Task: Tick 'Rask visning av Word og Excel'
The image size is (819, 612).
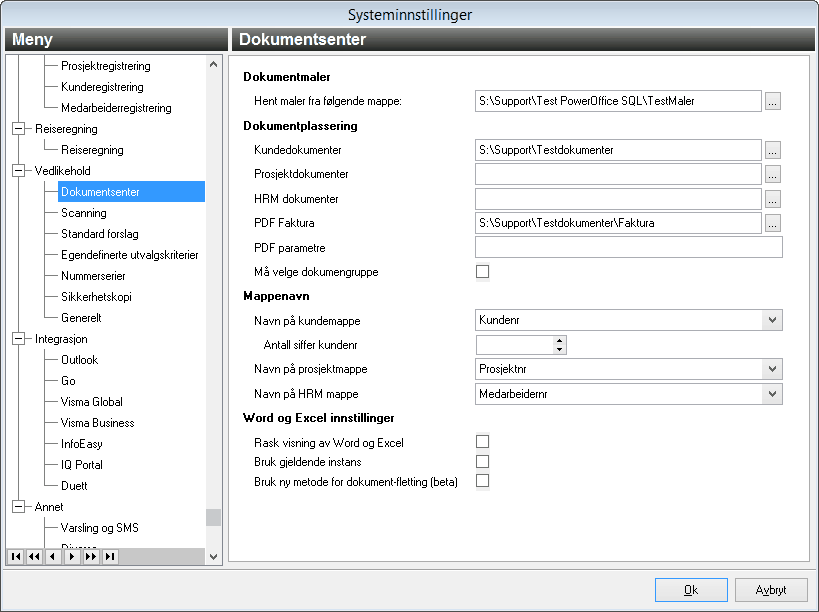Action: pos(483,442)
